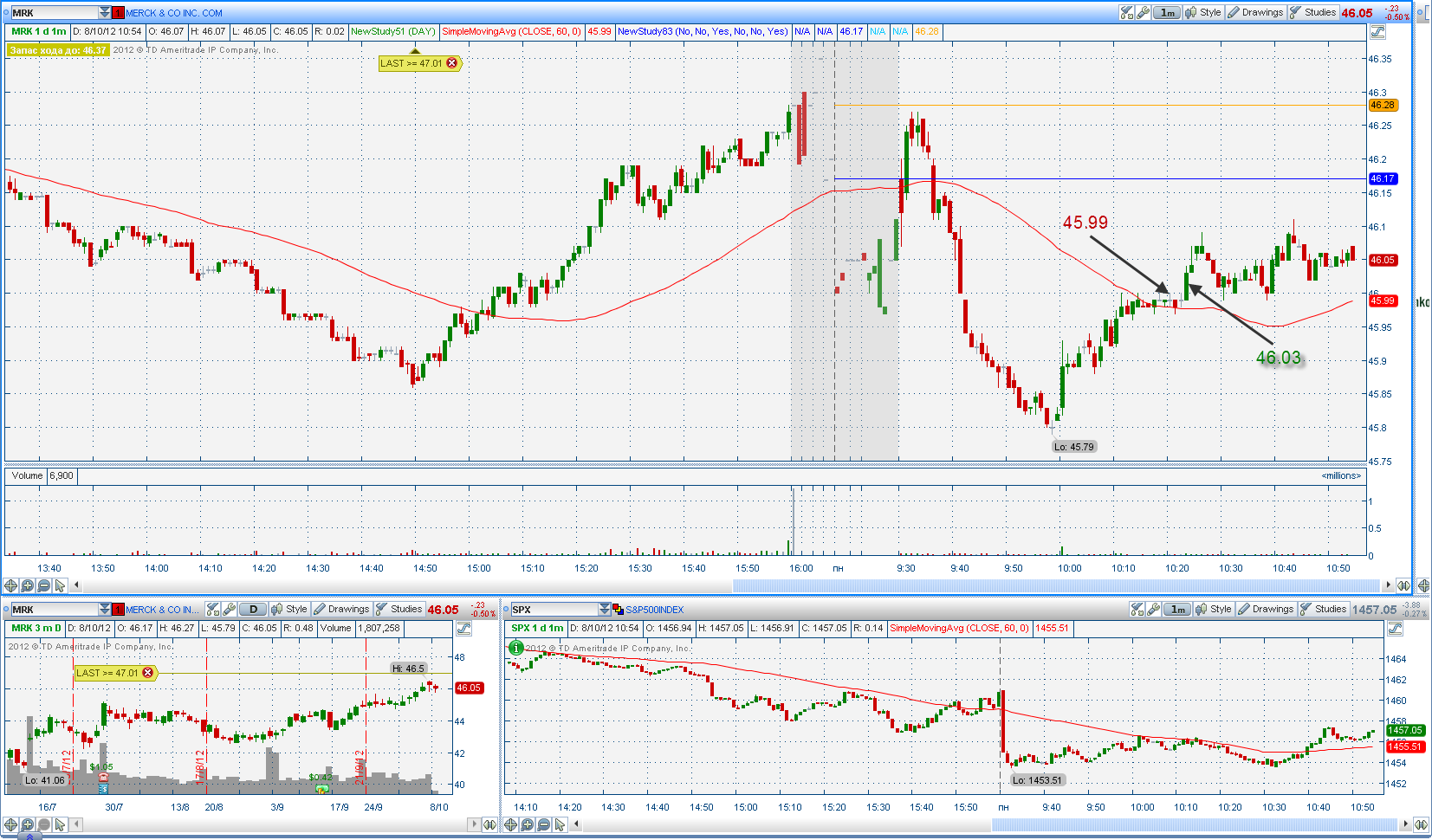Click Edit studies flask icon in top chart
The height and width of the screenshot is (840, 1432).
click(1126, 12)
